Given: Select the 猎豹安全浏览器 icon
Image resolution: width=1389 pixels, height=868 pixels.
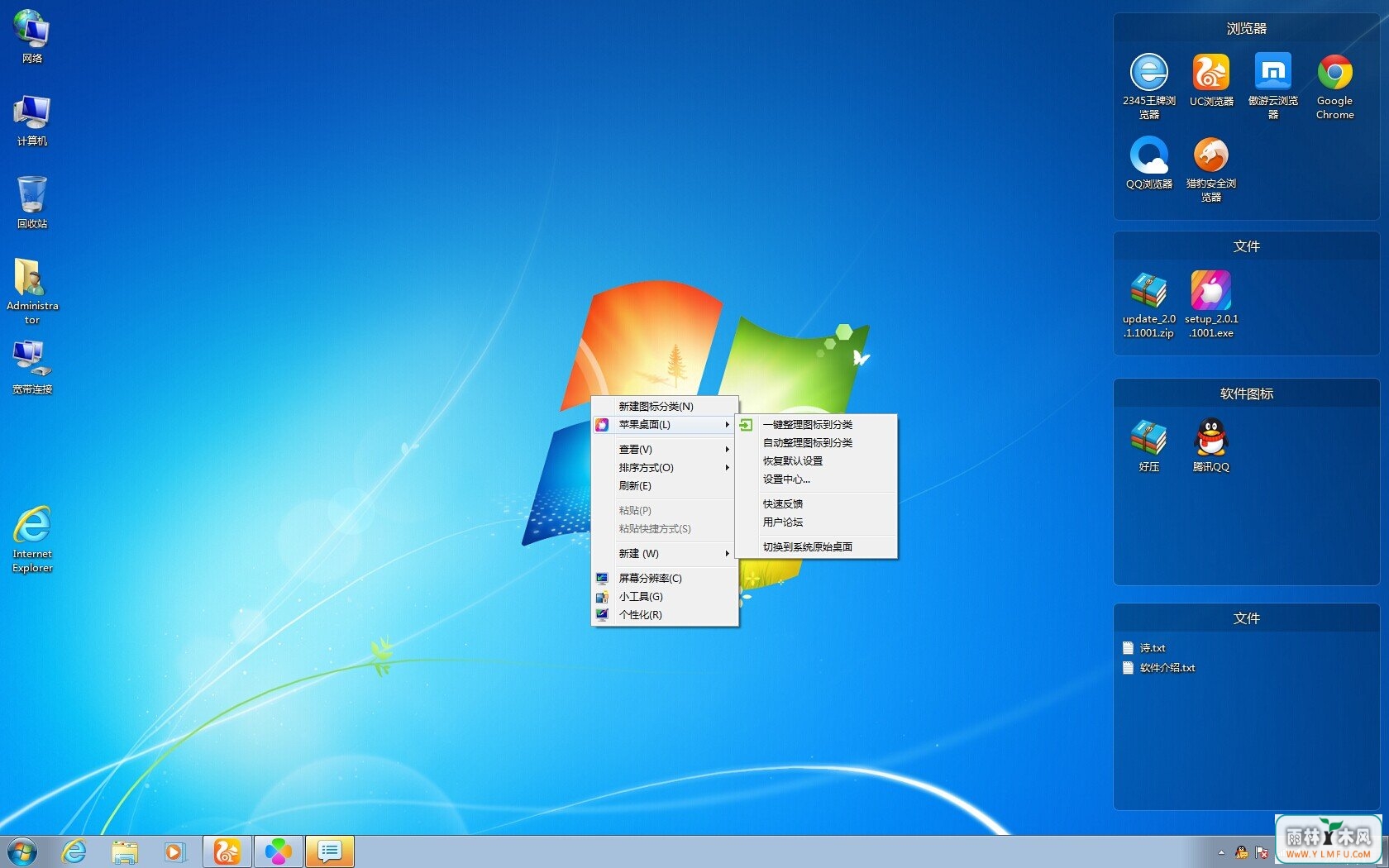Looking at the screenshot, I should 1211,169.
